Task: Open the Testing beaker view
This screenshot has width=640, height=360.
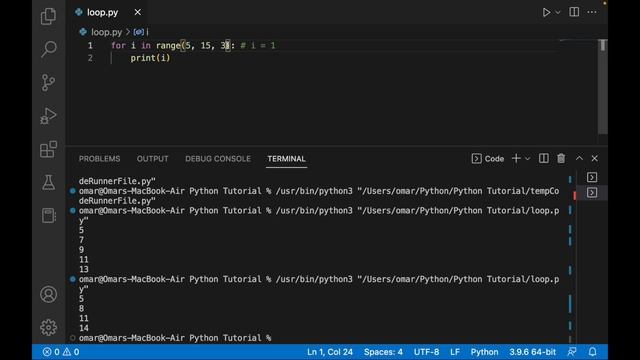Action: [48, 182]
